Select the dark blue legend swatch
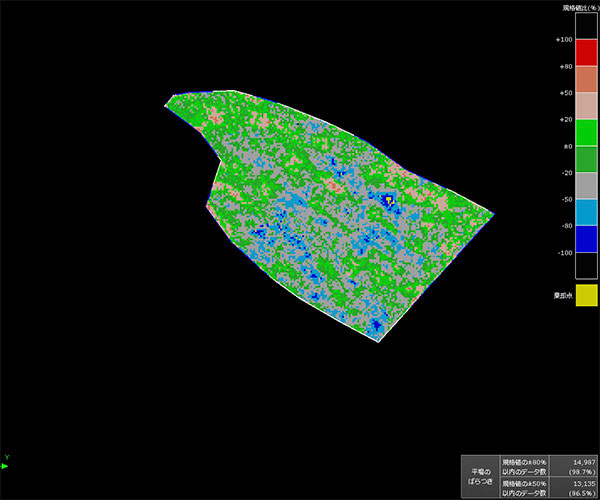The image size is (600, 500). [x=586, y=238]
